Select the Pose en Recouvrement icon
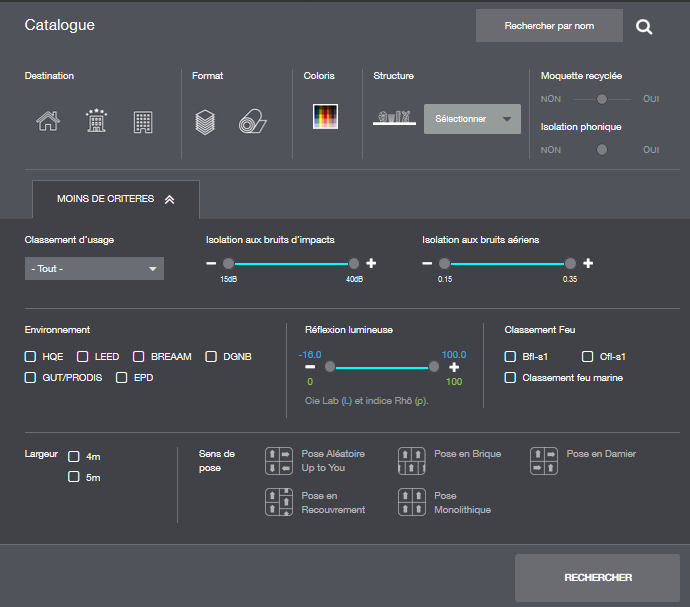This screenshot has height=607, width=690. pyautogui.click(x=279, y=502)
